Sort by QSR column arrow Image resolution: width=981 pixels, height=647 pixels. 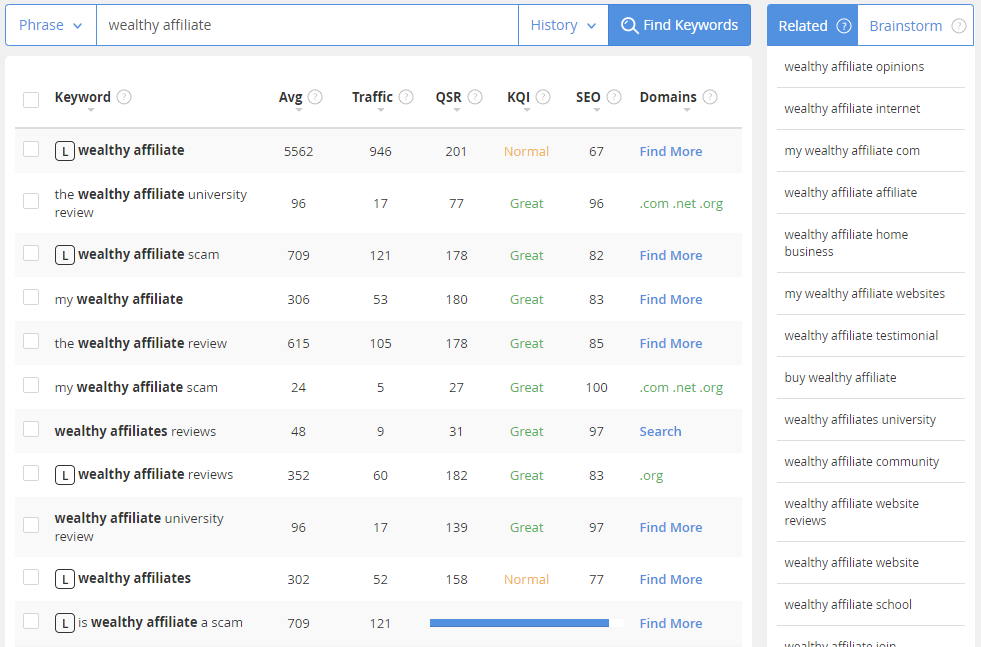point(457,110)
